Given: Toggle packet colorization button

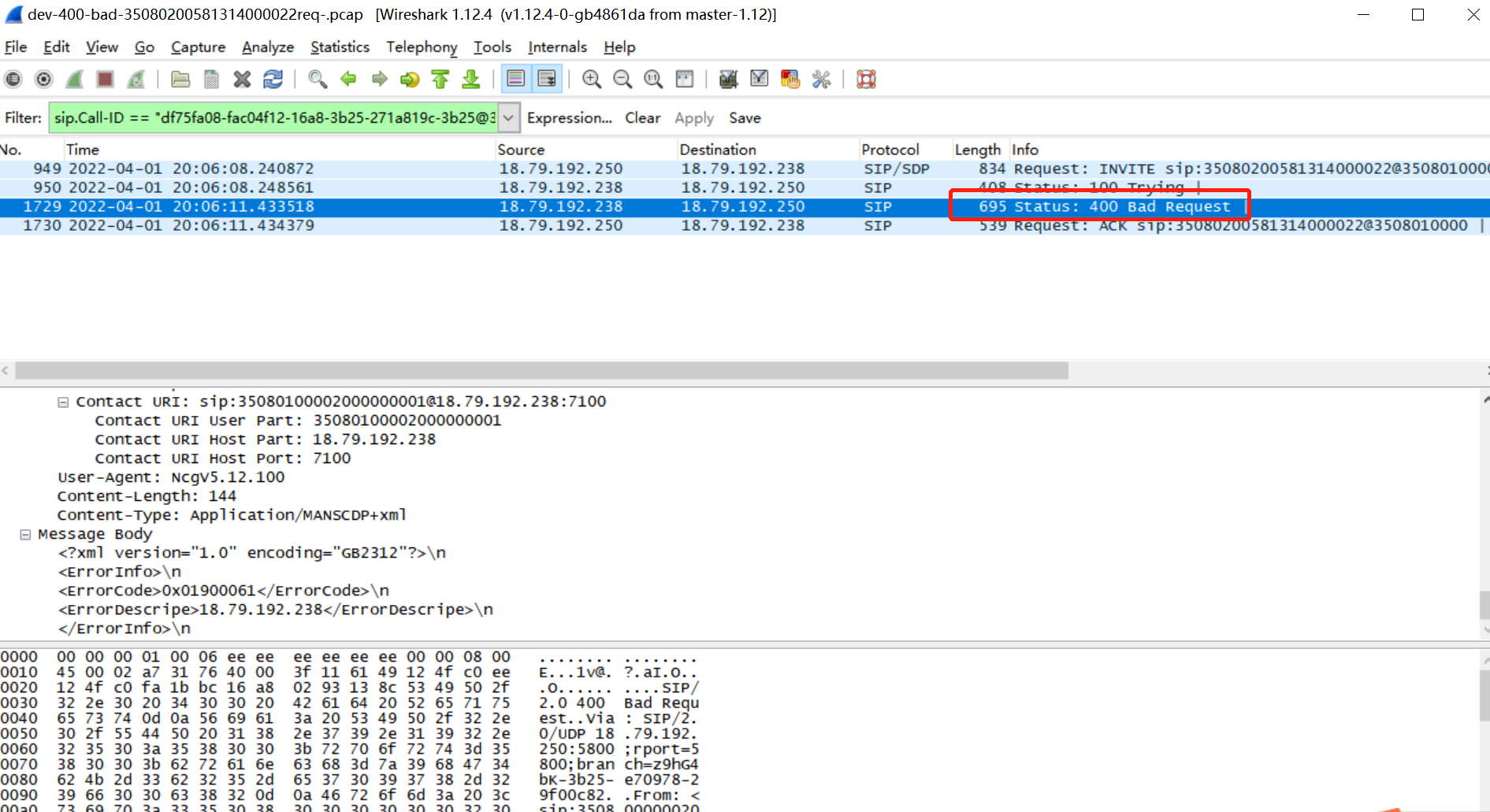Looking at the screenshot, I should click(x=515, y=80).
